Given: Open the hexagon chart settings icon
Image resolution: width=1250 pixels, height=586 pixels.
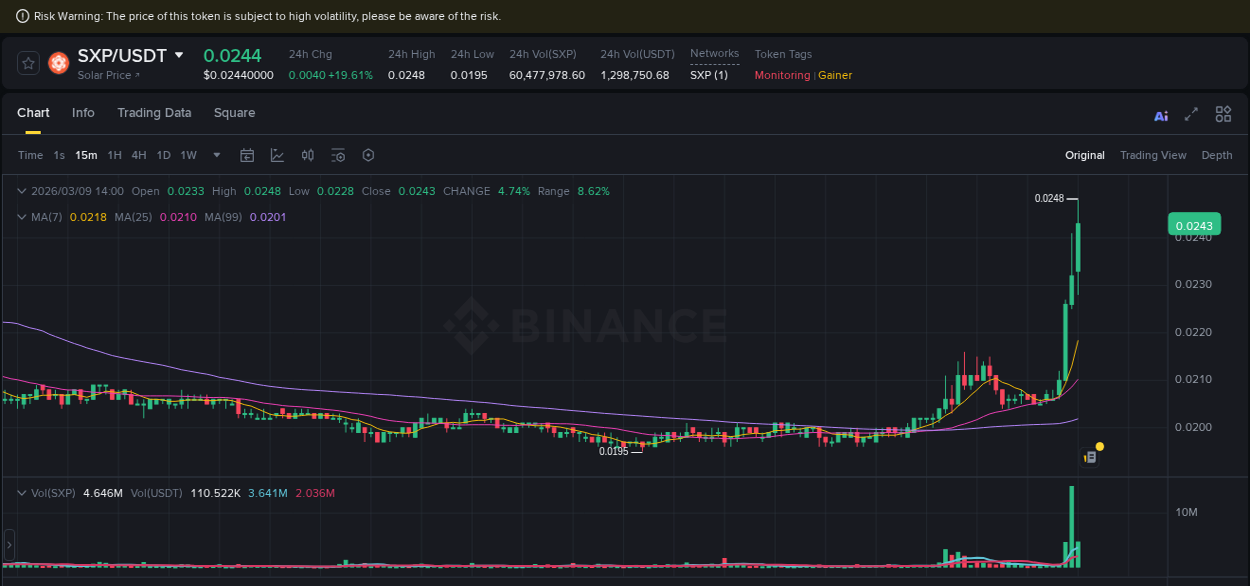Looking at the screenshot, I should [x=367, y=155].
